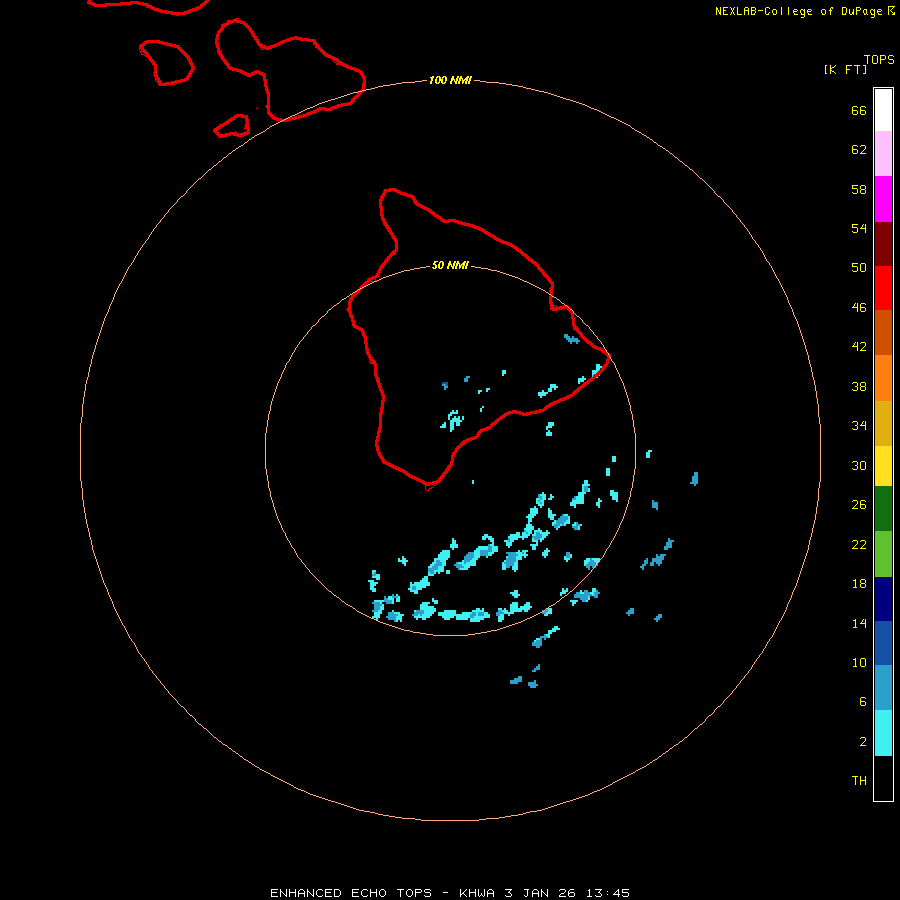
Task: Click legend value "14"
Action: pyautogui.click(x=859, y=623)
